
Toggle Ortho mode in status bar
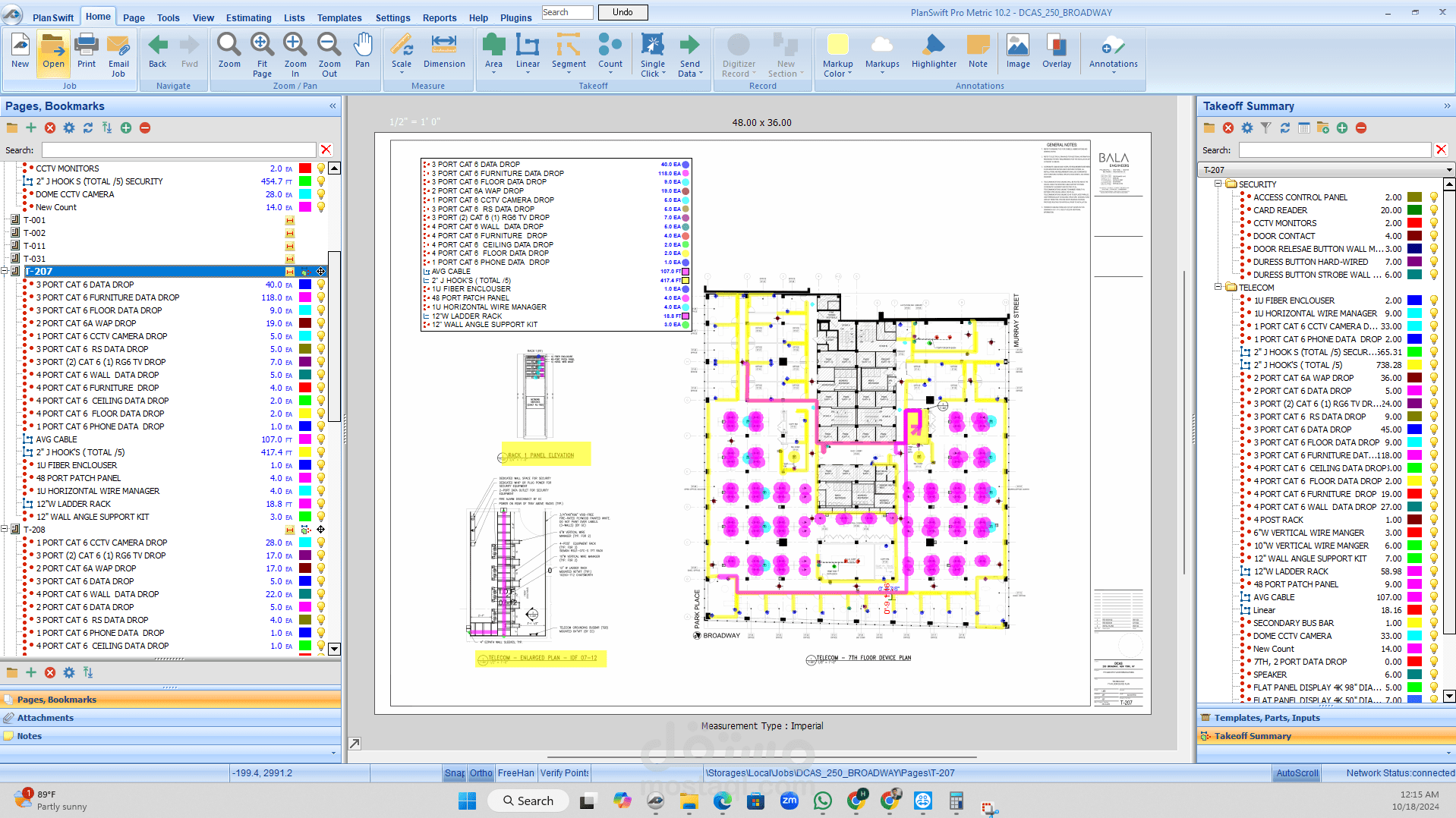click(x=481, y=773)
